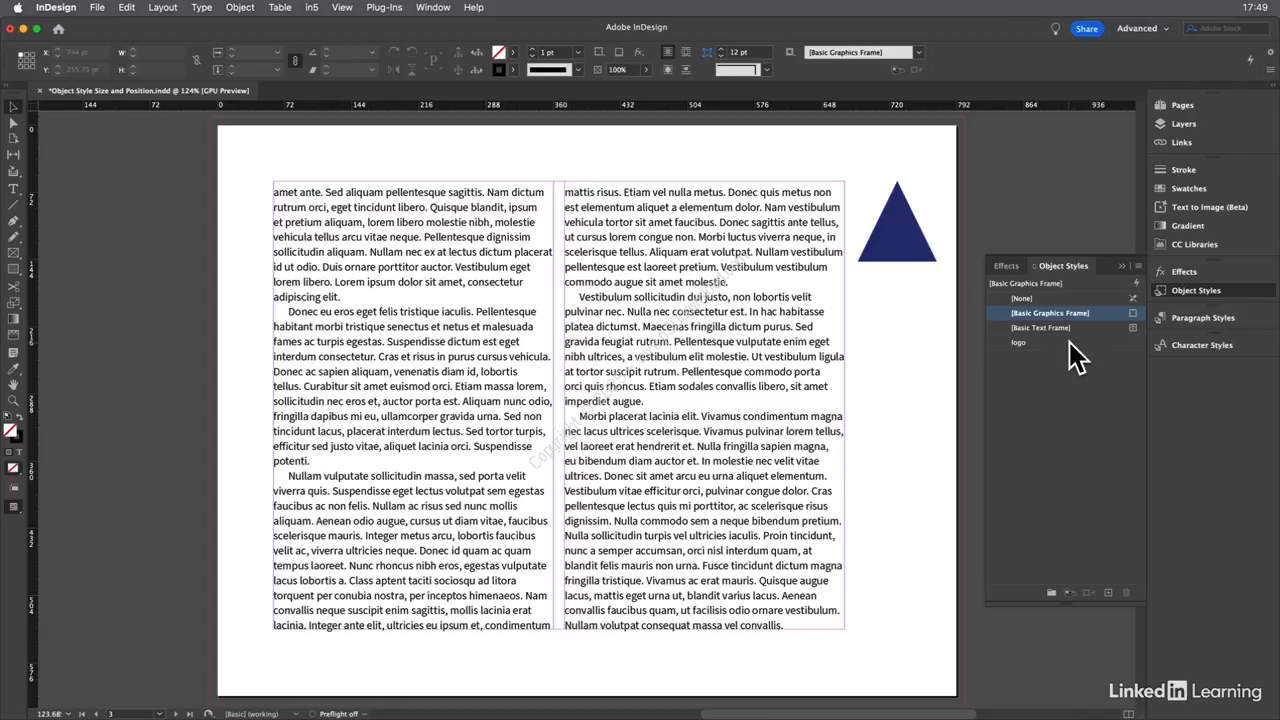This screenshot has width=1280, height=720.
Task: Open the Object Styles panel menu
Action: click(x=1138, y=266)
